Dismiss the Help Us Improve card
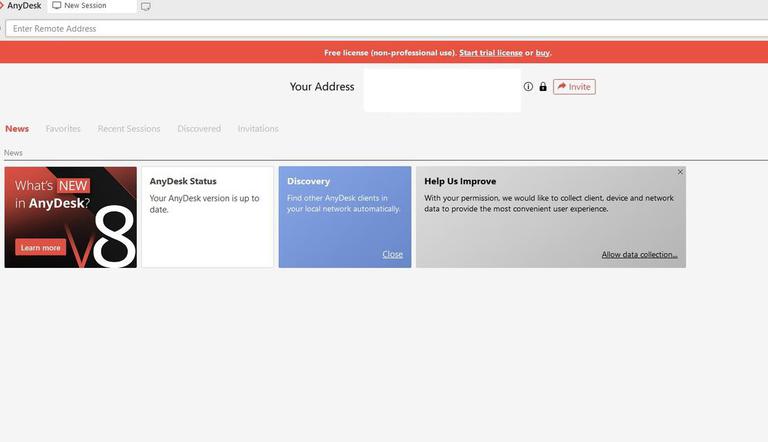This screenshot has width=768, height=442. pyautogui.click(x=680, y=172)
